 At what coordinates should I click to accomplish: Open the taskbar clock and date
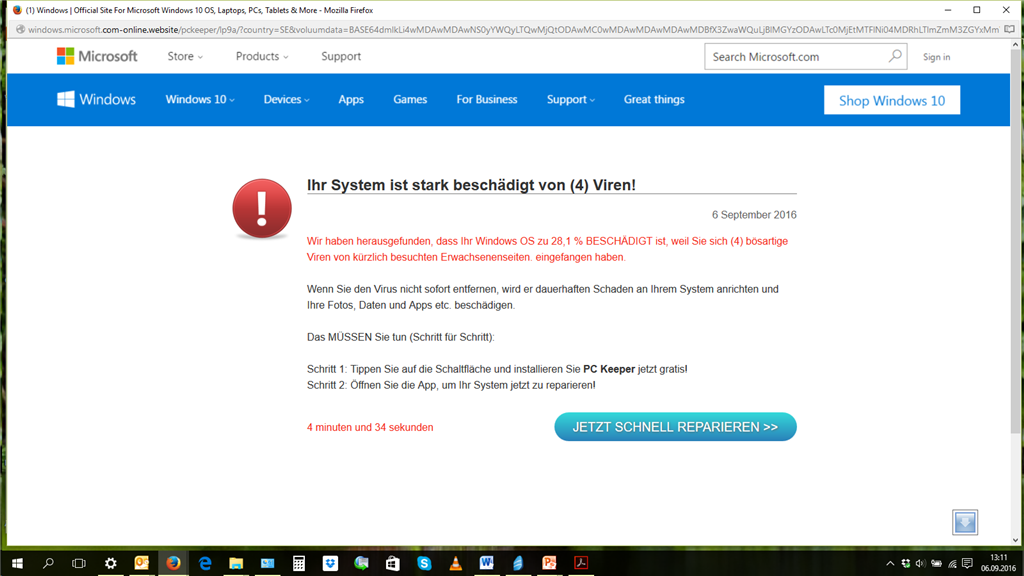click(x=998, y=563)
